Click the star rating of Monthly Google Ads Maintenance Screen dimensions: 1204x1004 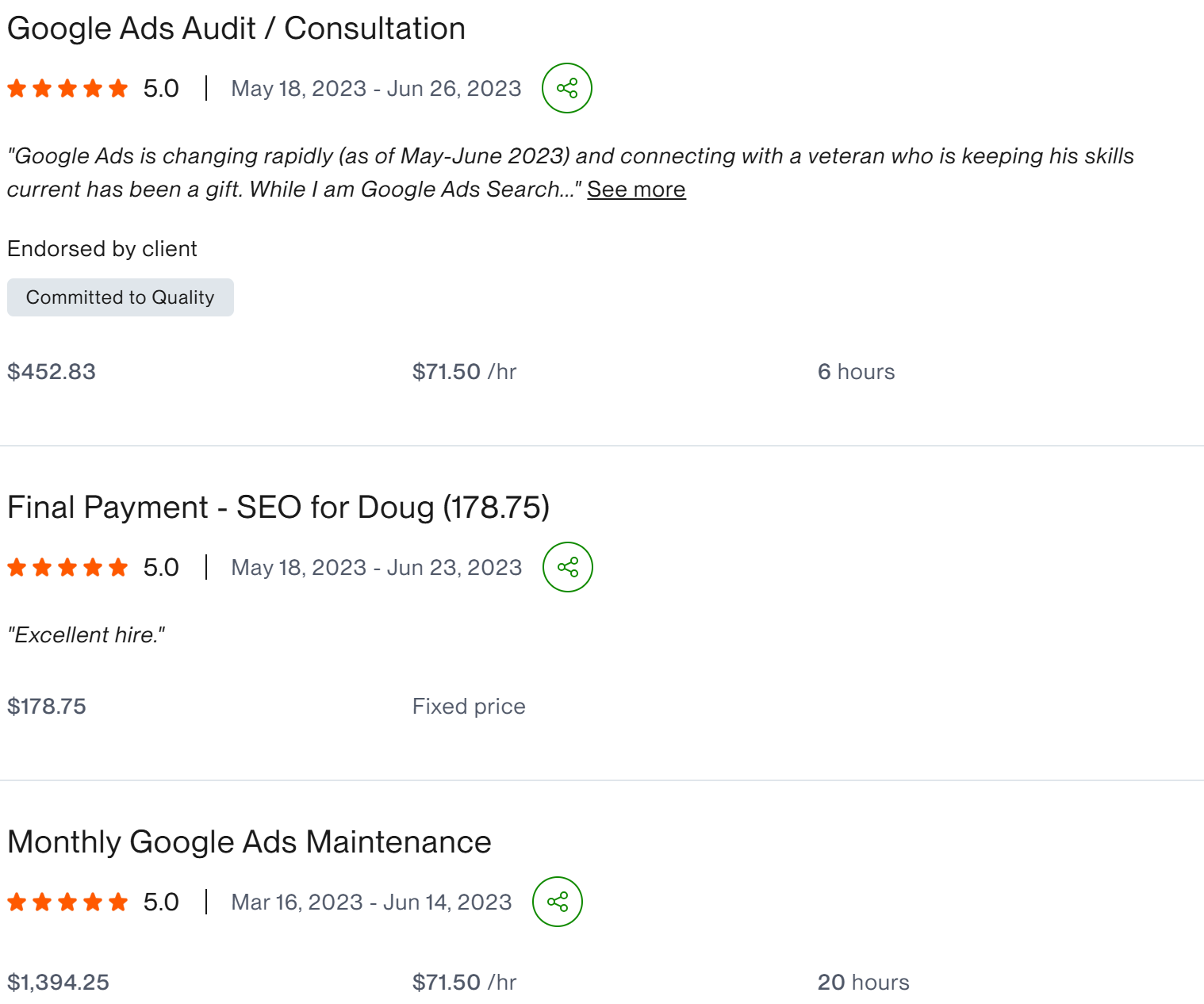67,902
